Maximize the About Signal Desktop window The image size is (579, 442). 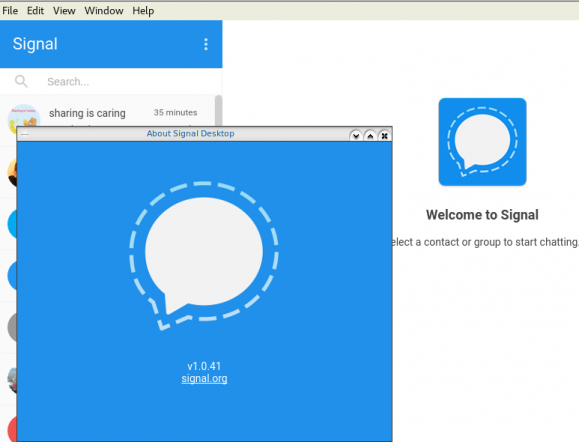pos(370,136)
